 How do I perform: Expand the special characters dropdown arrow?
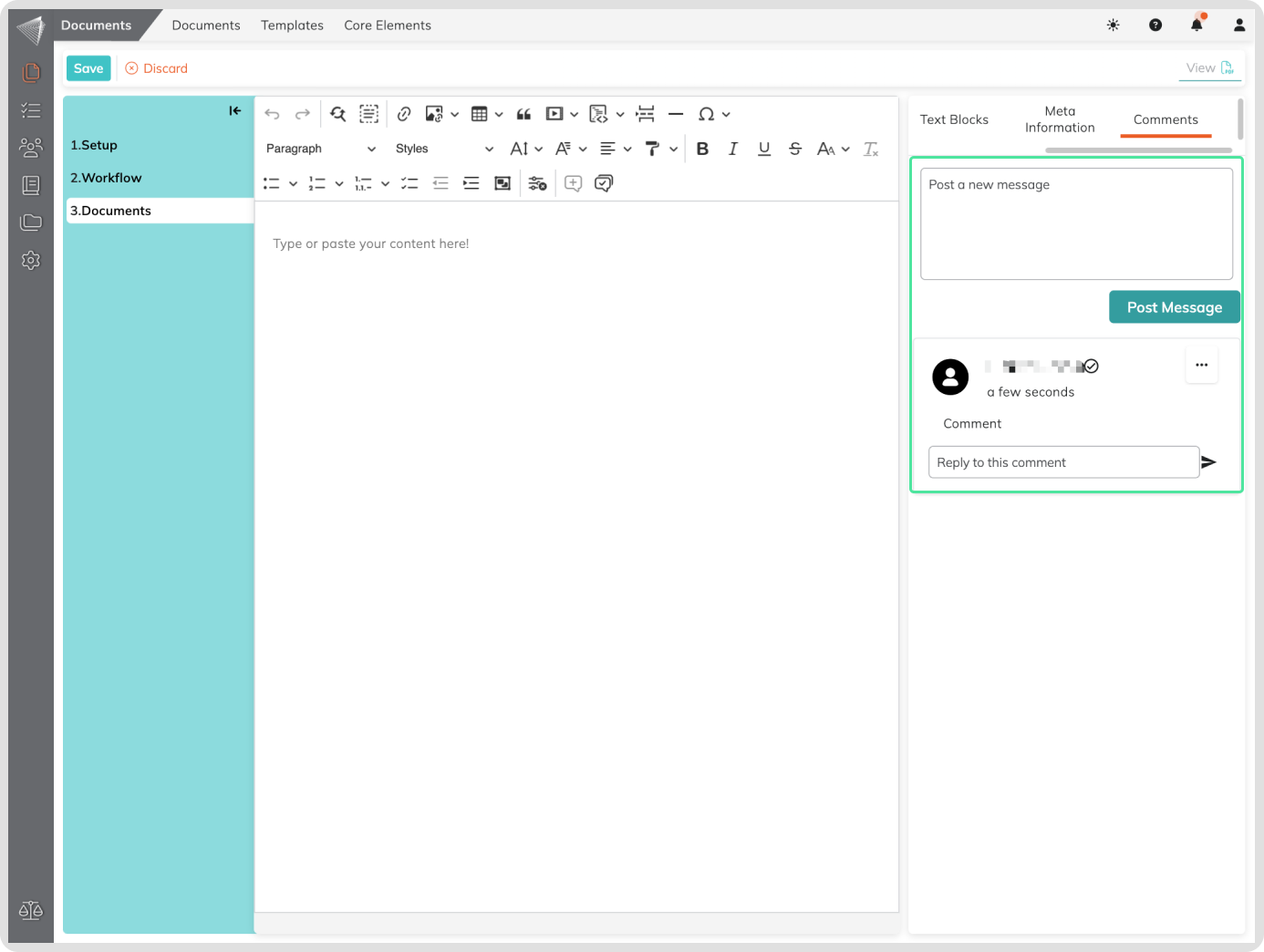(x=726, y=114)
